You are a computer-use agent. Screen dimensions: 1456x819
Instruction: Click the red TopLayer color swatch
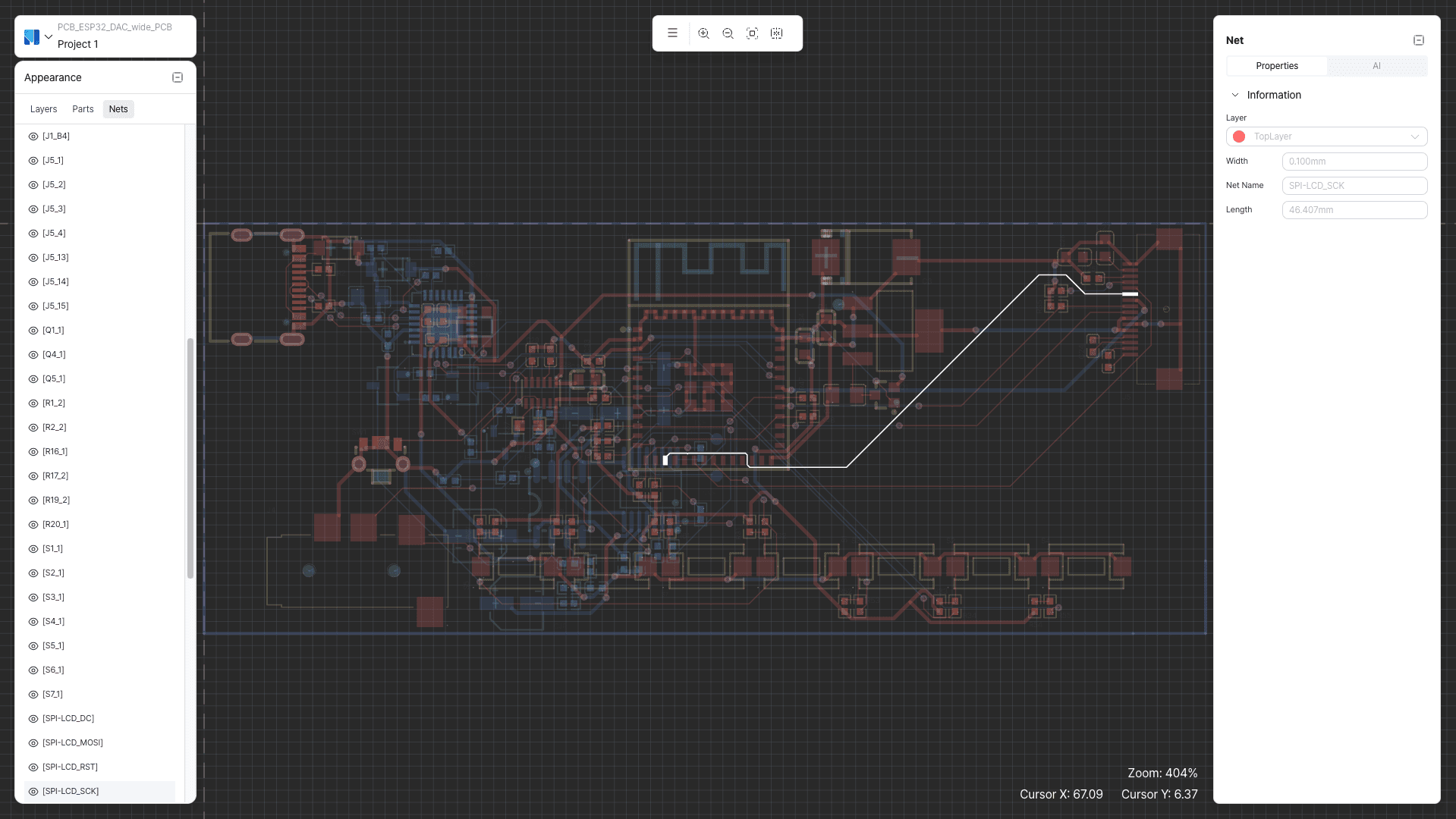pyautogui.click(x=1239, y=136)
